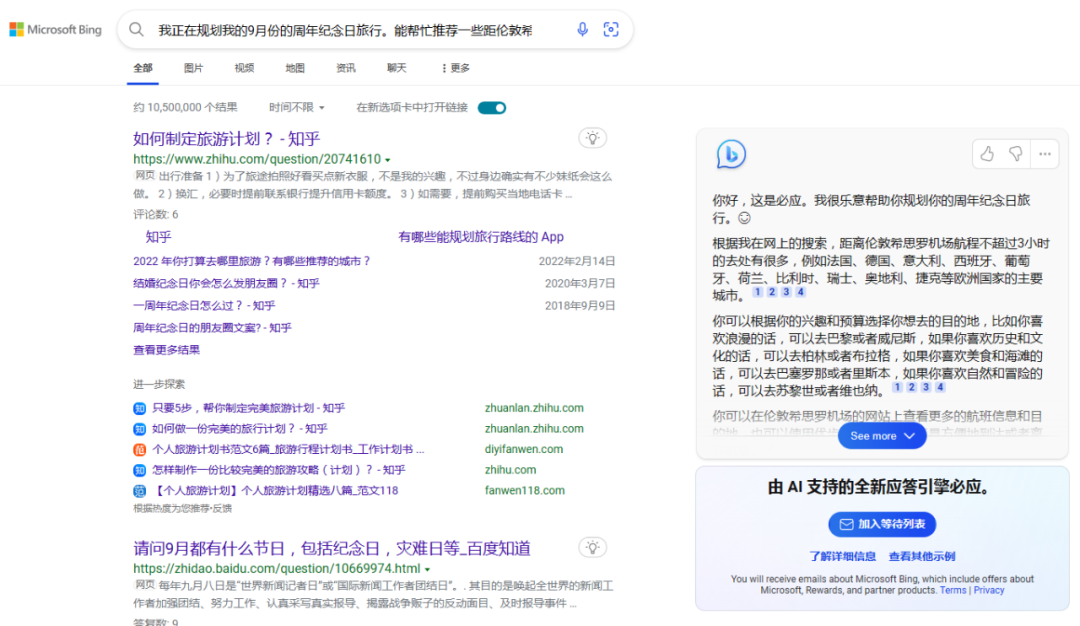Open 查看更多结果 link
This screenshot has width=1080, height=626.
click(166, 350)
